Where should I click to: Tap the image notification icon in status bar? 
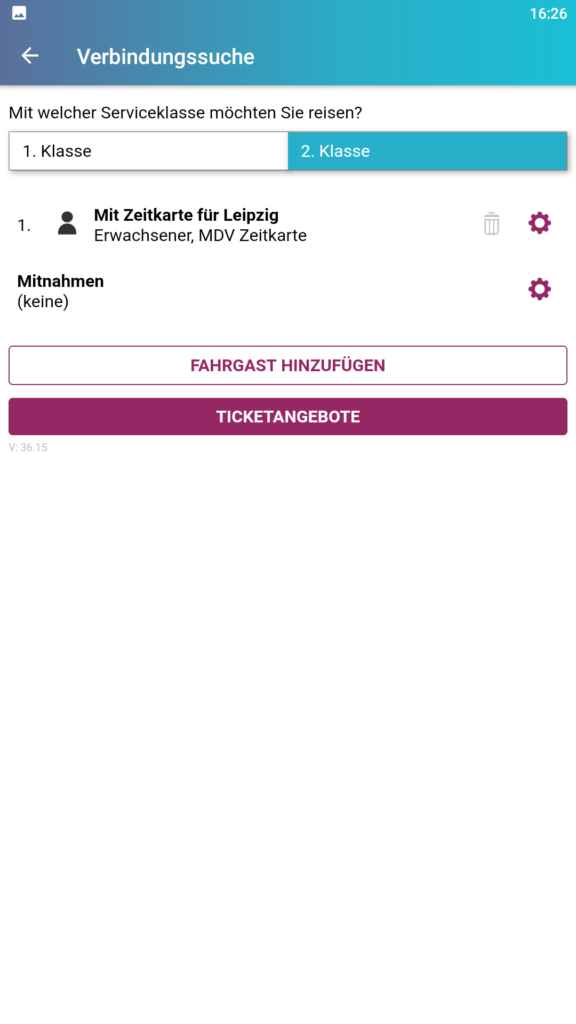[x=19, y=13]
